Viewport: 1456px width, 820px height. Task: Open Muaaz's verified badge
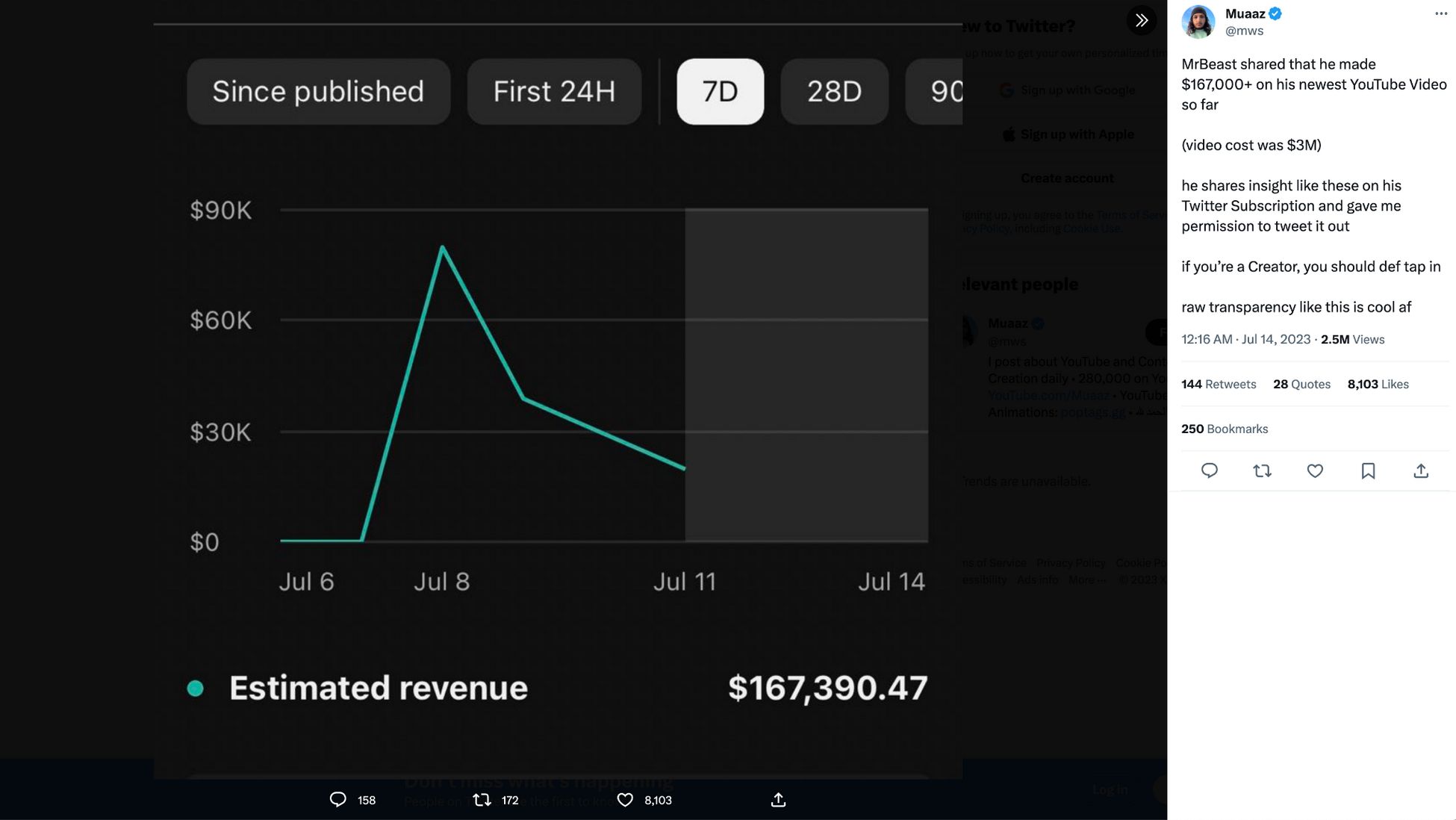pos(1275,13)
